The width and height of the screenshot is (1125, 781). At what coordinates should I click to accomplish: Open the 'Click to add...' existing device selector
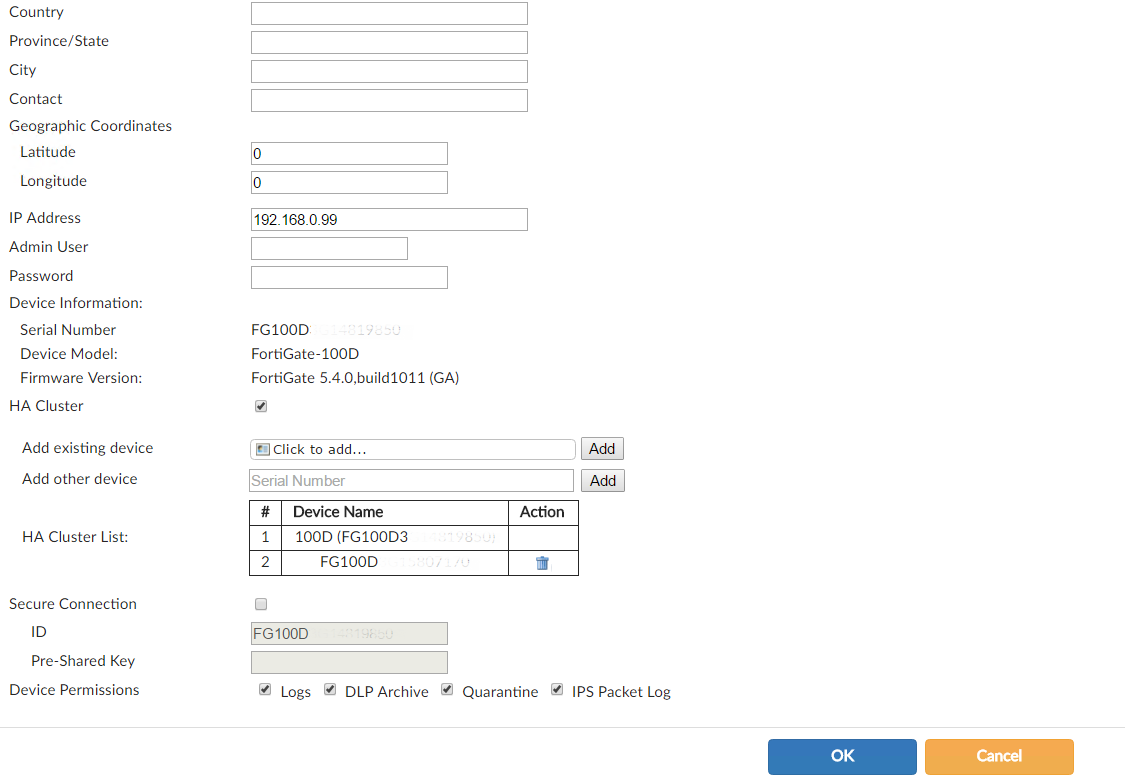(413, 449)
